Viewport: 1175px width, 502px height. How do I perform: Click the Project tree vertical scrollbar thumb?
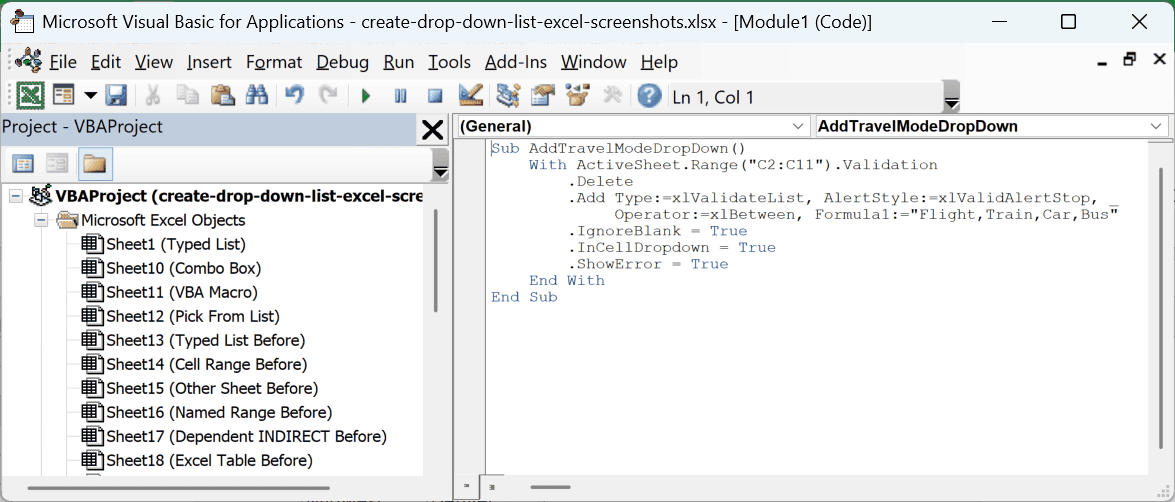tap(436, 259)
